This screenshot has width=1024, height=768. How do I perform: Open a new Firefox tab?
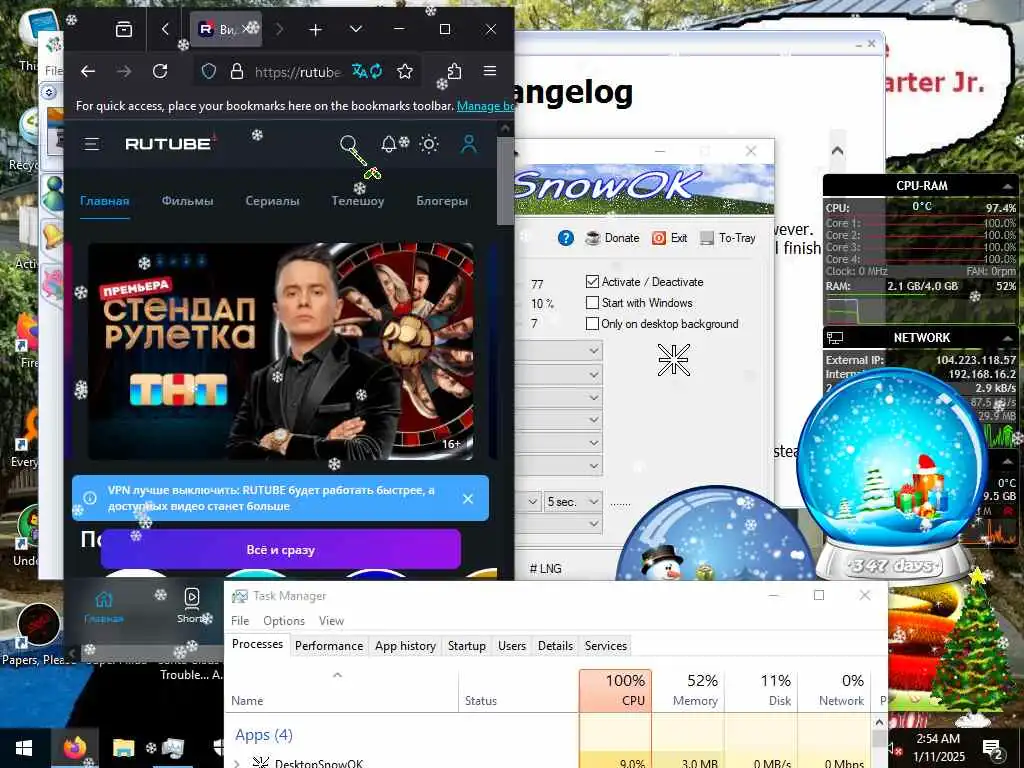click(x=315, y=29)
